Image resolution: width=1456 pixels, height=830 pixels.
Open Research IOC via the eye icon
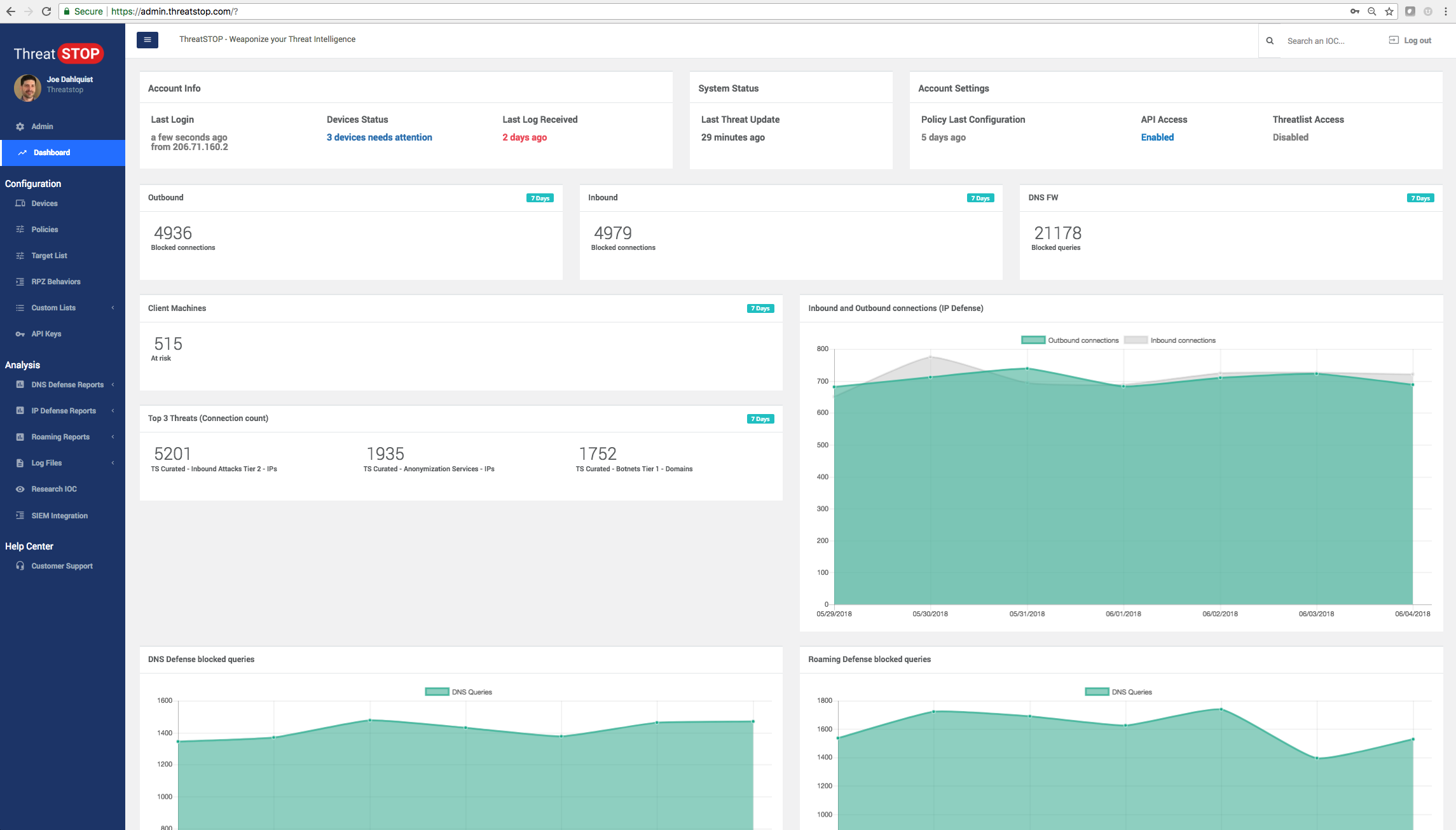tap(20, 488)
